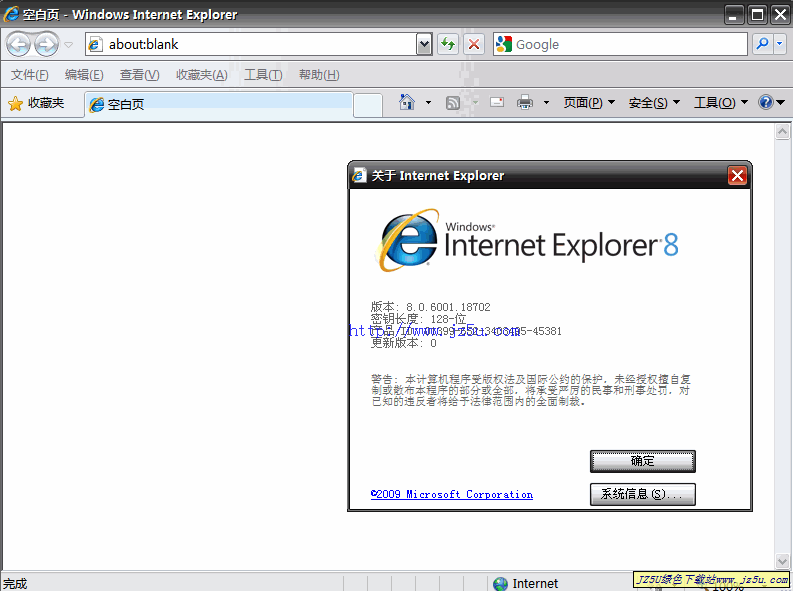This screenshot has width=793, height=591.
Task: Open the 文件(F) menu
Action: click(x=30, y=75)
